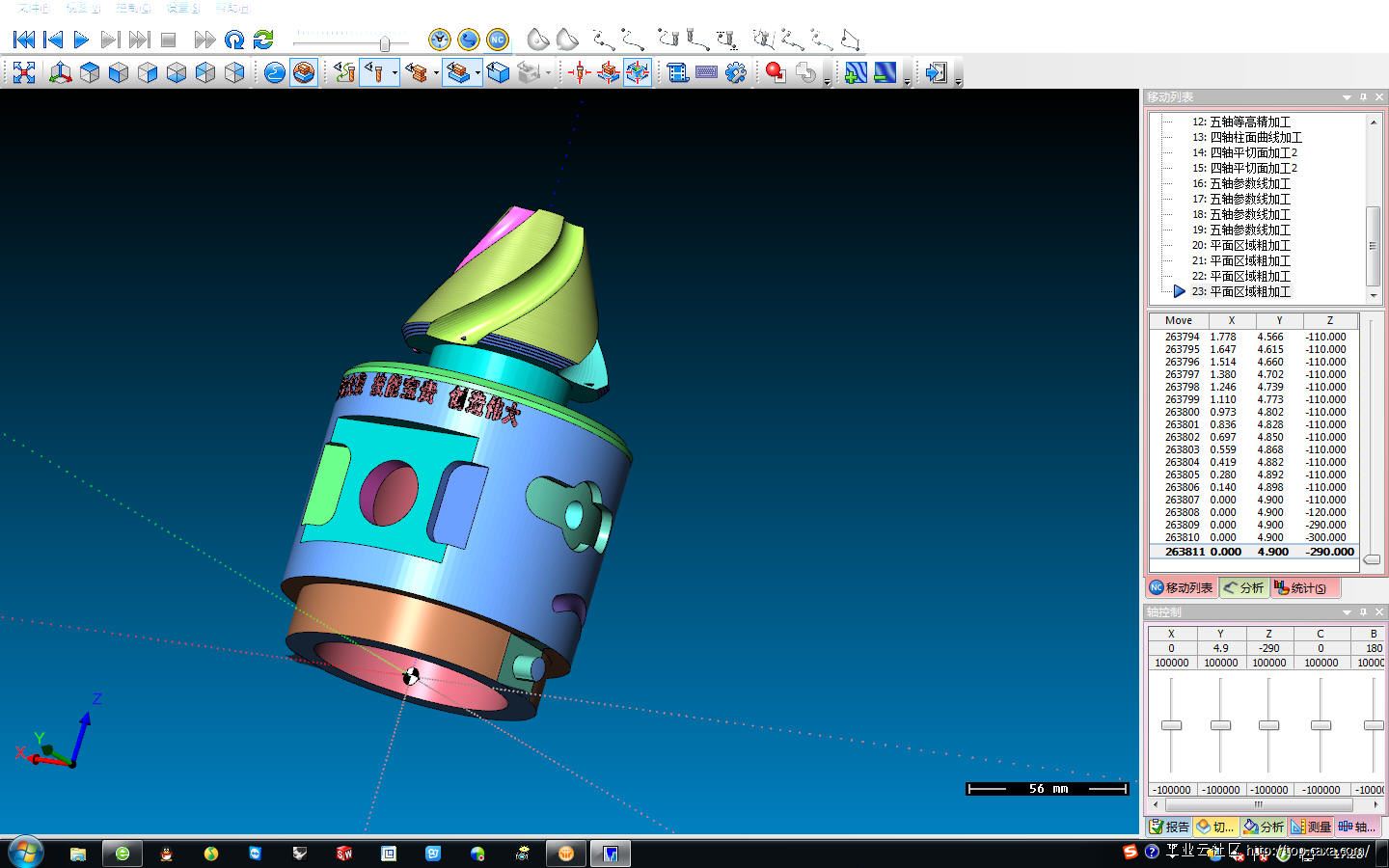Toggle pin on the 移动列表 panel
1389x868 pixels.
tap(1363, 97)
